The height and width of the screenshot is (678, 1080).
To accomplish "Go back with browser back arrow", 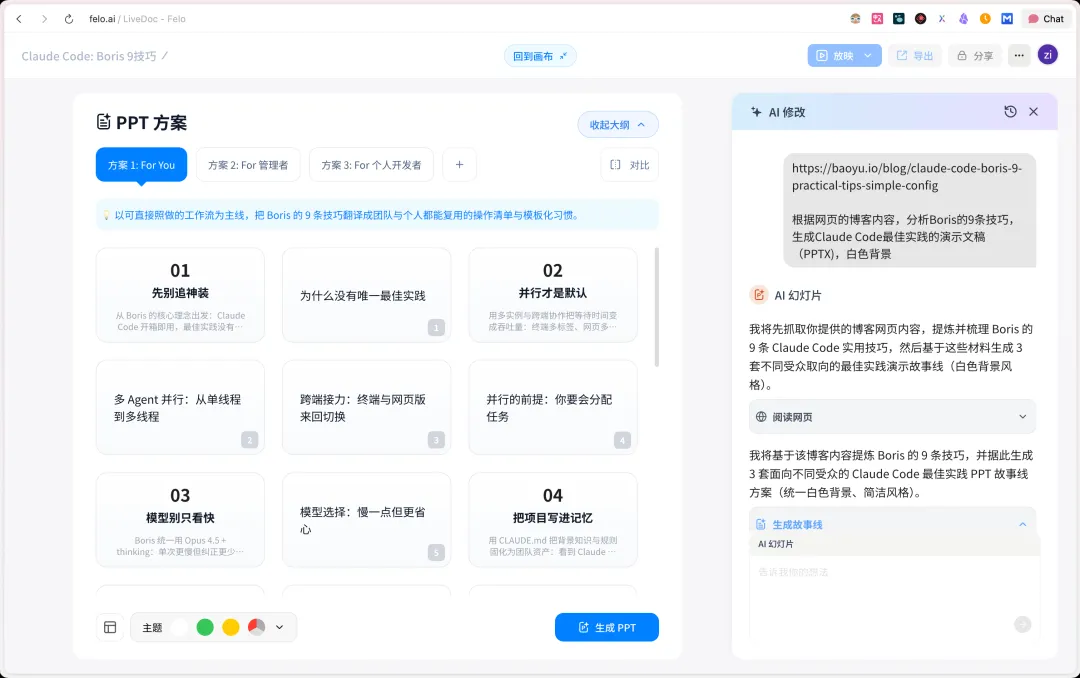I will tap(19, 19).
